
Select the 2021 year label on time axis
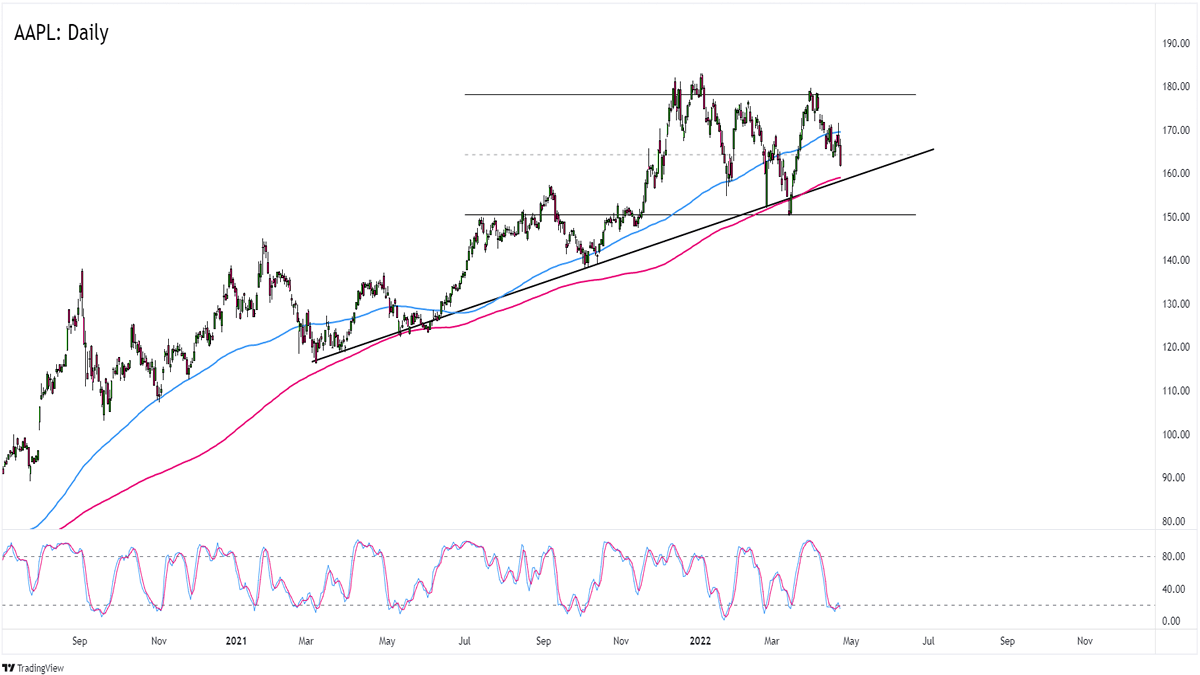click(236, 639)
